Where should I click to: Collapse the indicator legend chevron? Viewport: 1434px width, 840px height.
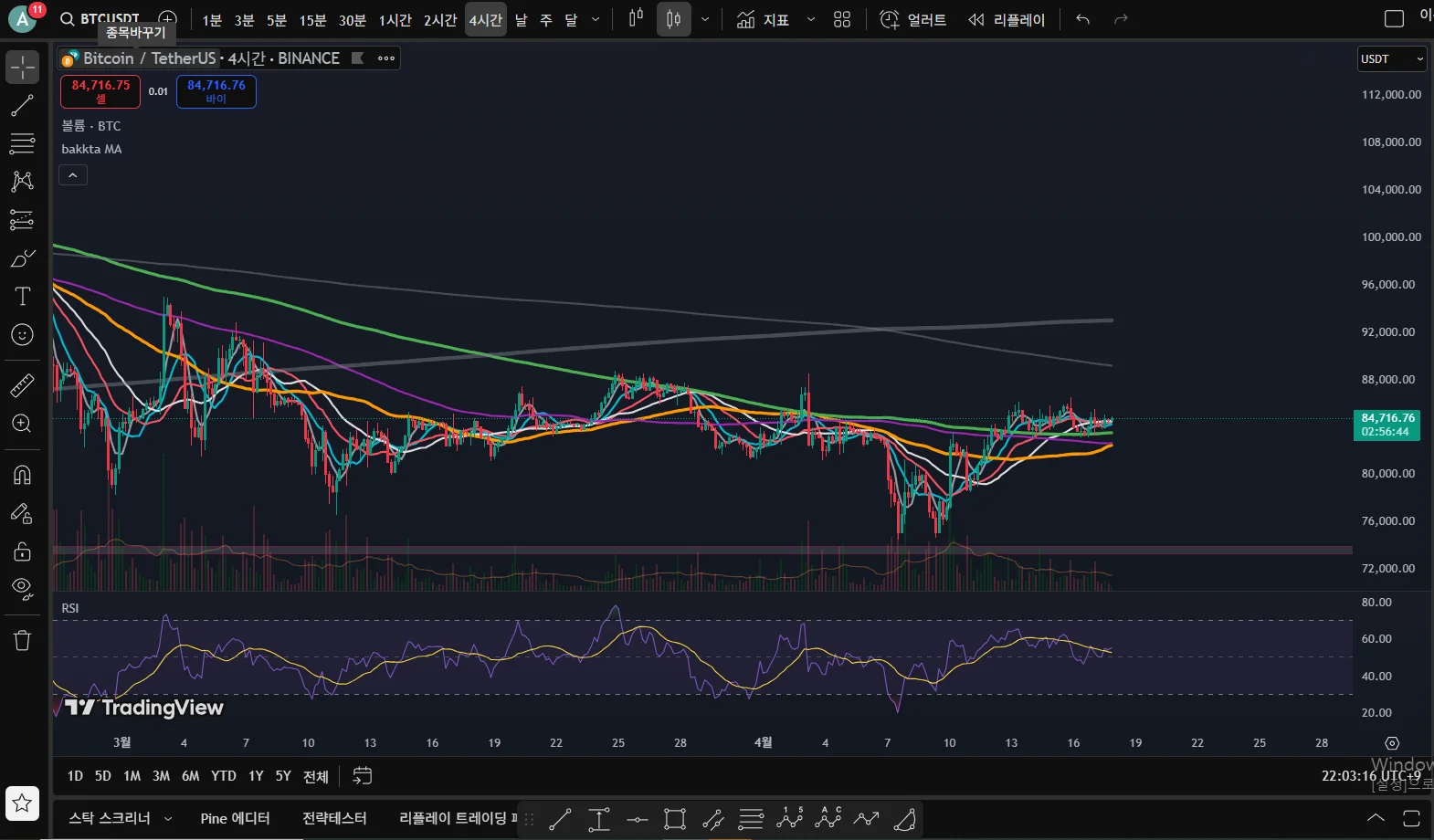tap(73, 174)
